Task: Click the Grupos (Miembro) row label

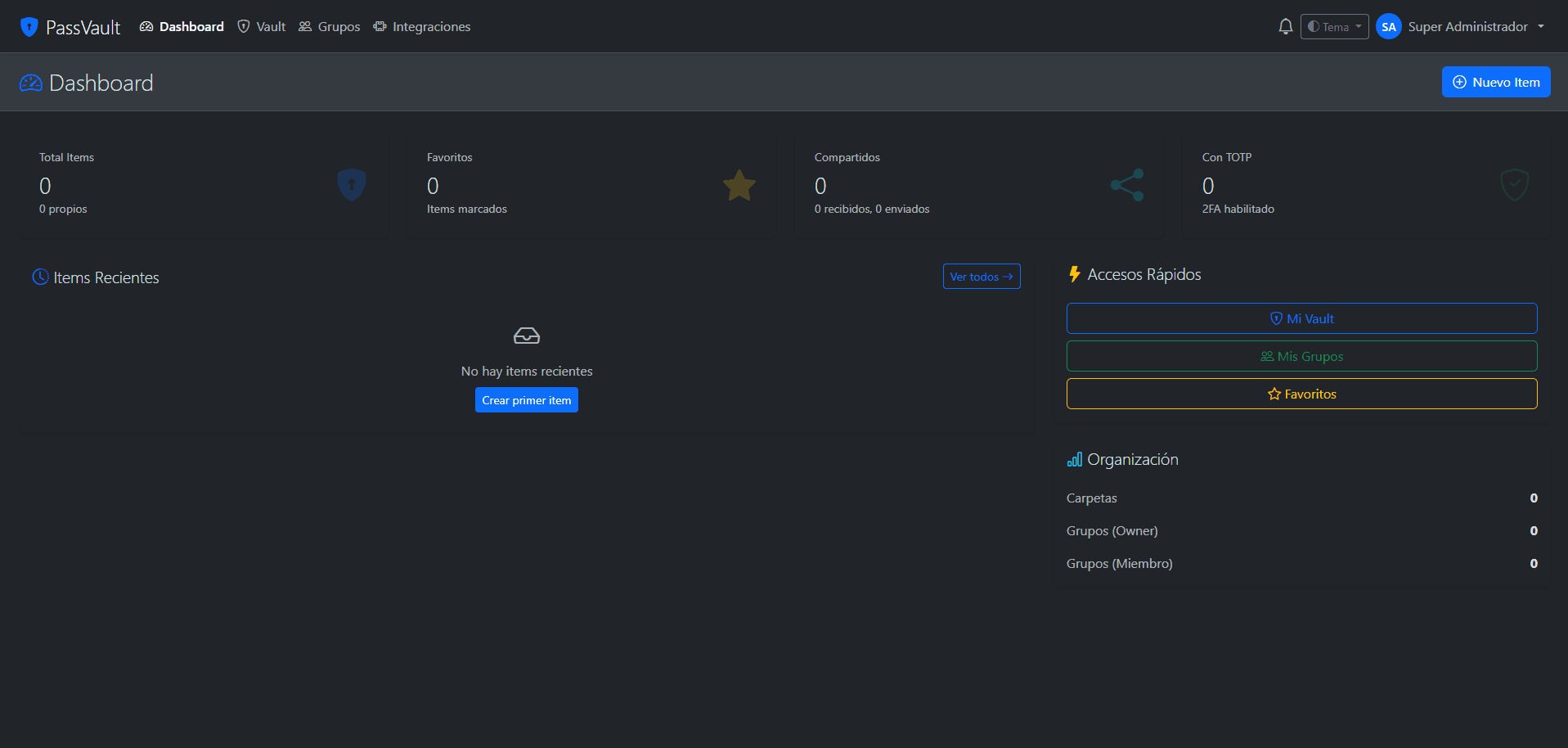Action: tap(1119, 564)
